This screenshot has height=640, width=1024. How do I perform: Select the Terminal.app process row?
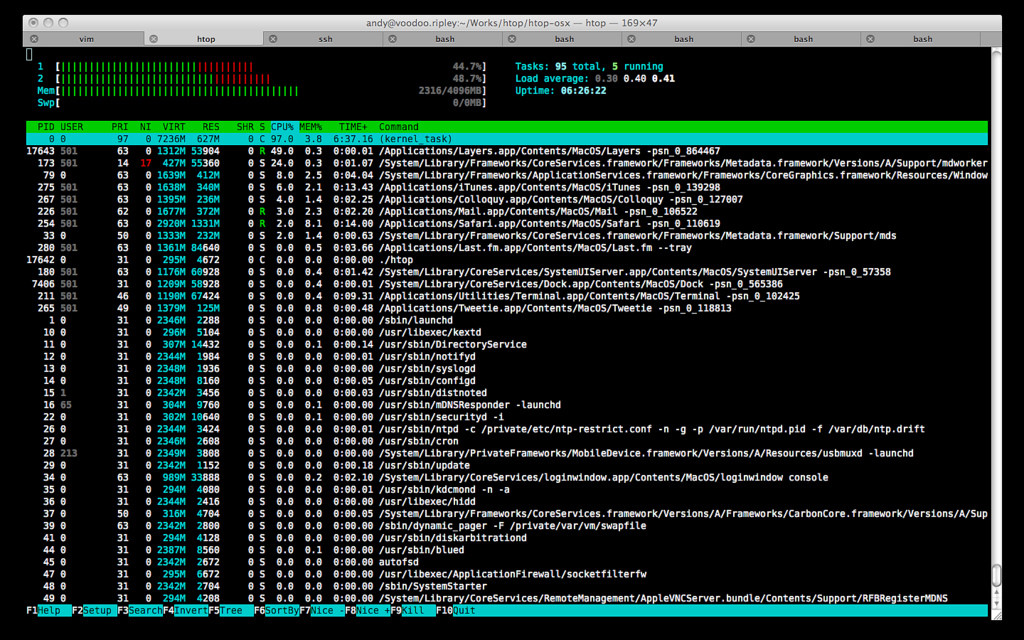click(x=507, y=296)
